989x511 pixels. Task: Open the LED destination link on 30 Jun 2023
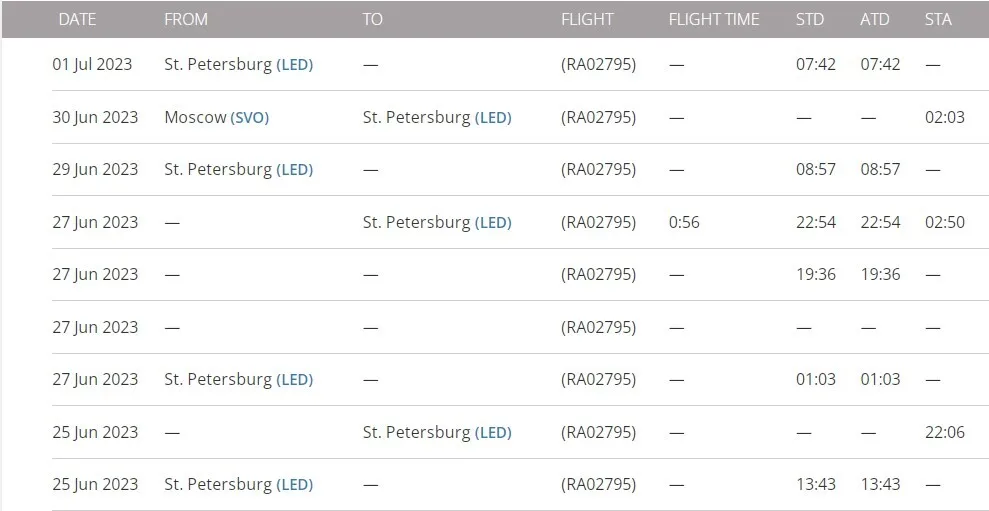(493, 117)
